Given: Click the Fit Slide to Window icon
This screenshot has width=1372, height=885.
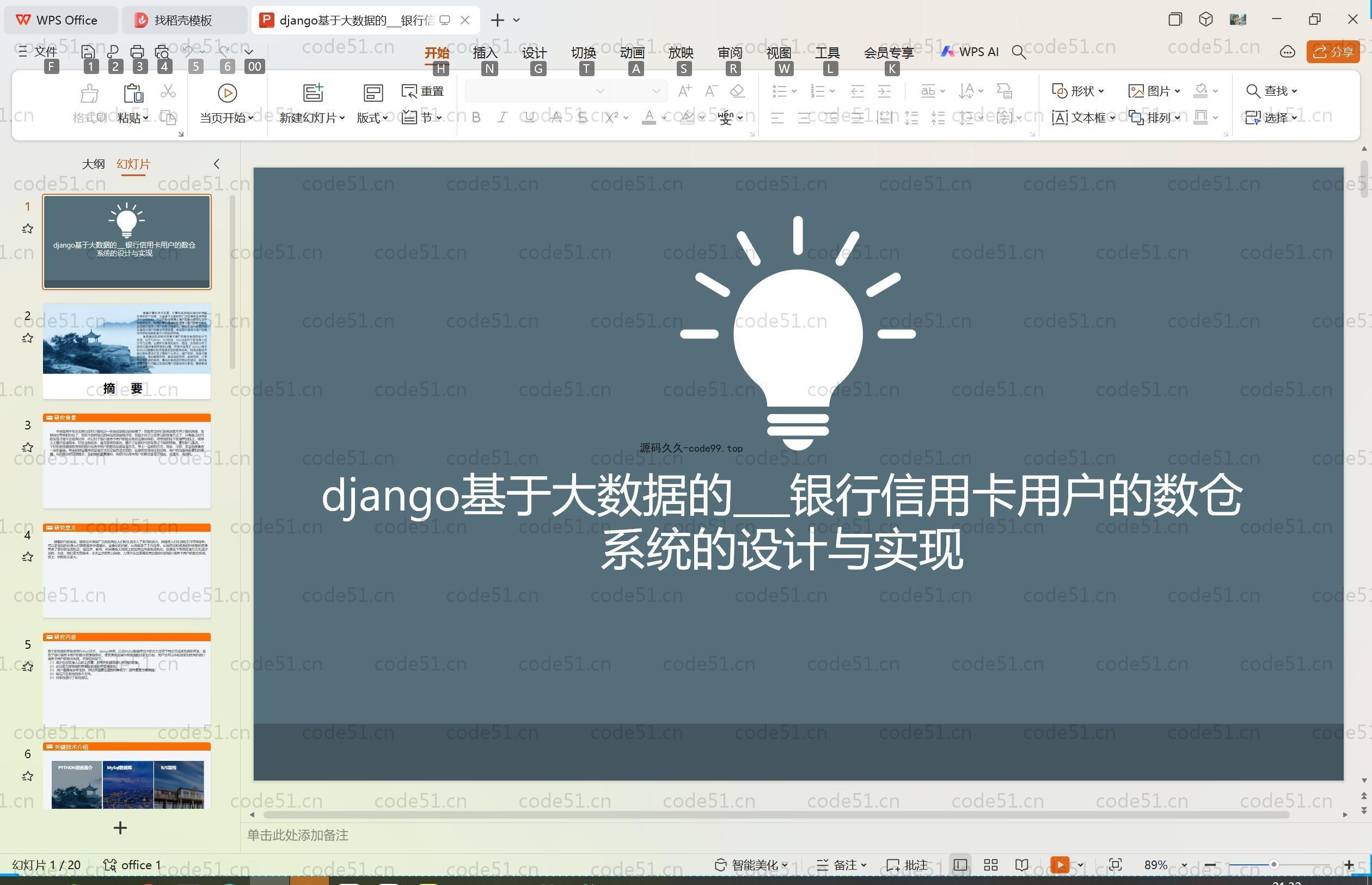Looking at the screenshot, I should 1115,865.
